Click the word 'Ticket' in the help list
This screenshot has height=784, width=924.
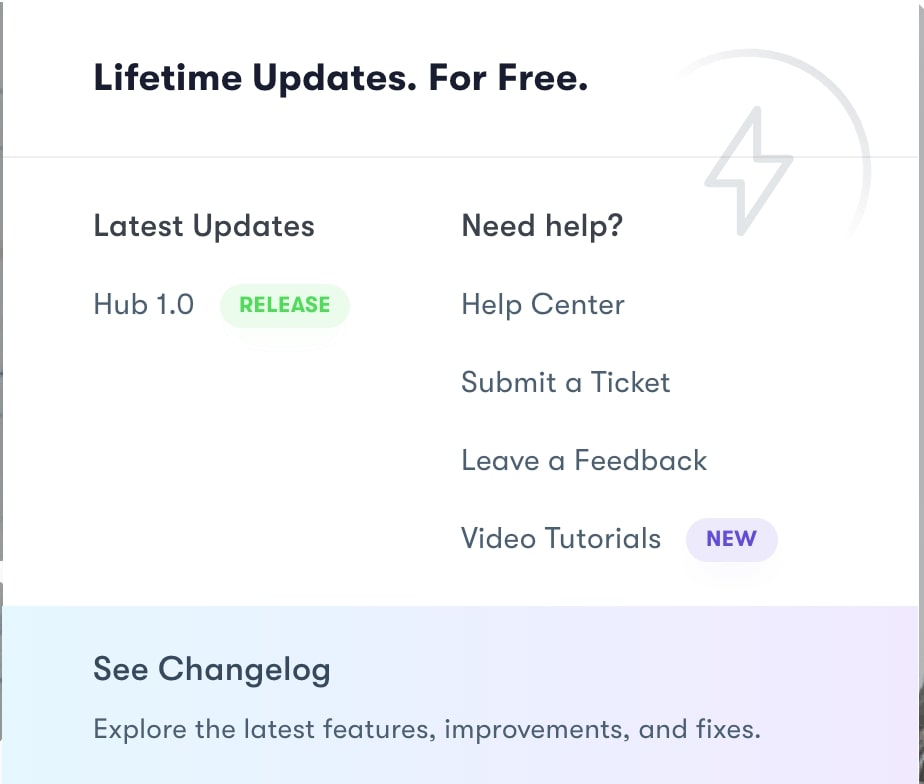(x=630, y=382)
